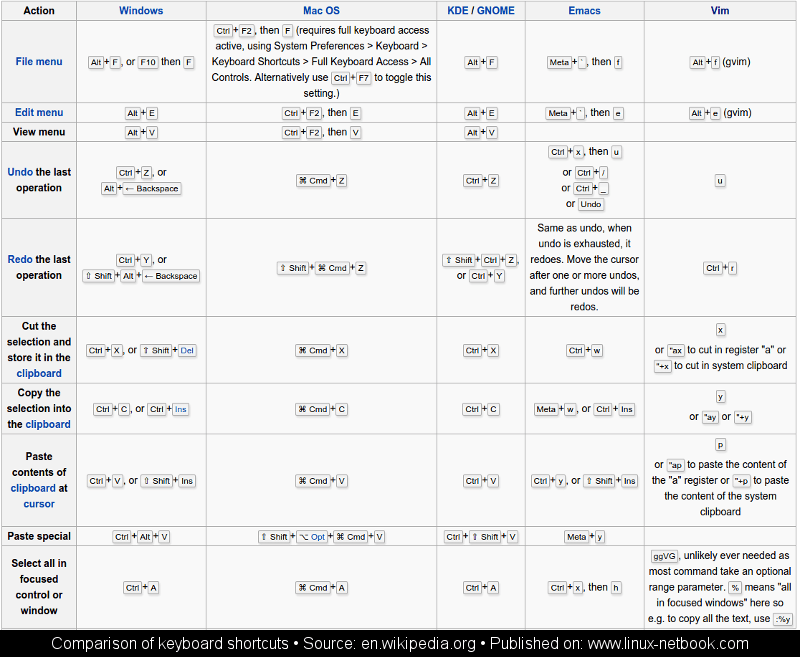Open the Vim column header link
This screenshot has width=800, height=657.
click(x=720, y=11)
